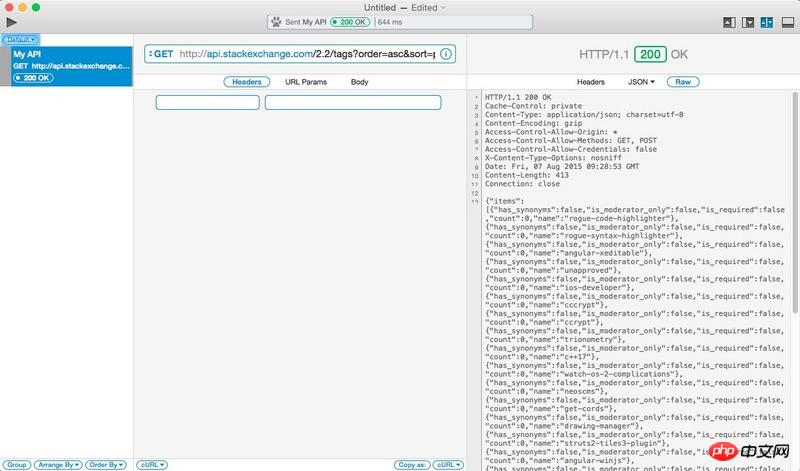Click the 'Cache-Control: private' line
This screenshot has width=800, height=471.
533,106
